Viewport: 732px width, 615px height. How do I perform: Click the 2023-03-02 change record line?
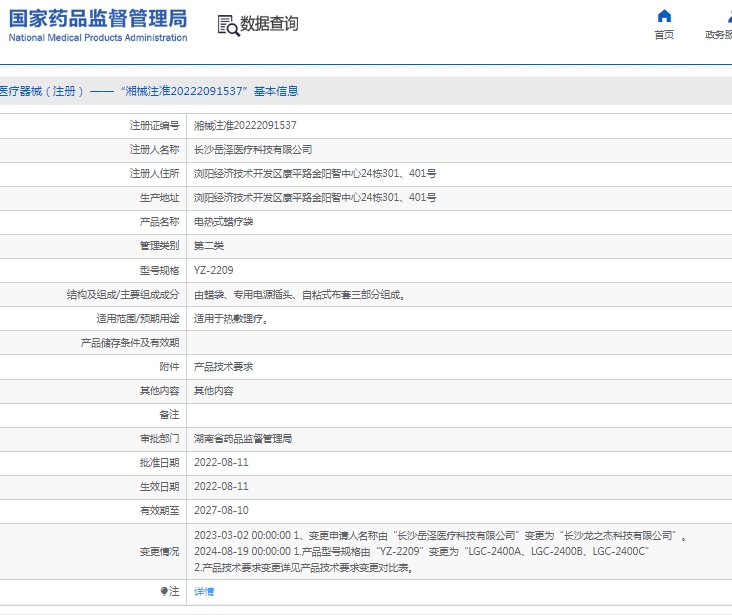click(x=440, y=535)
